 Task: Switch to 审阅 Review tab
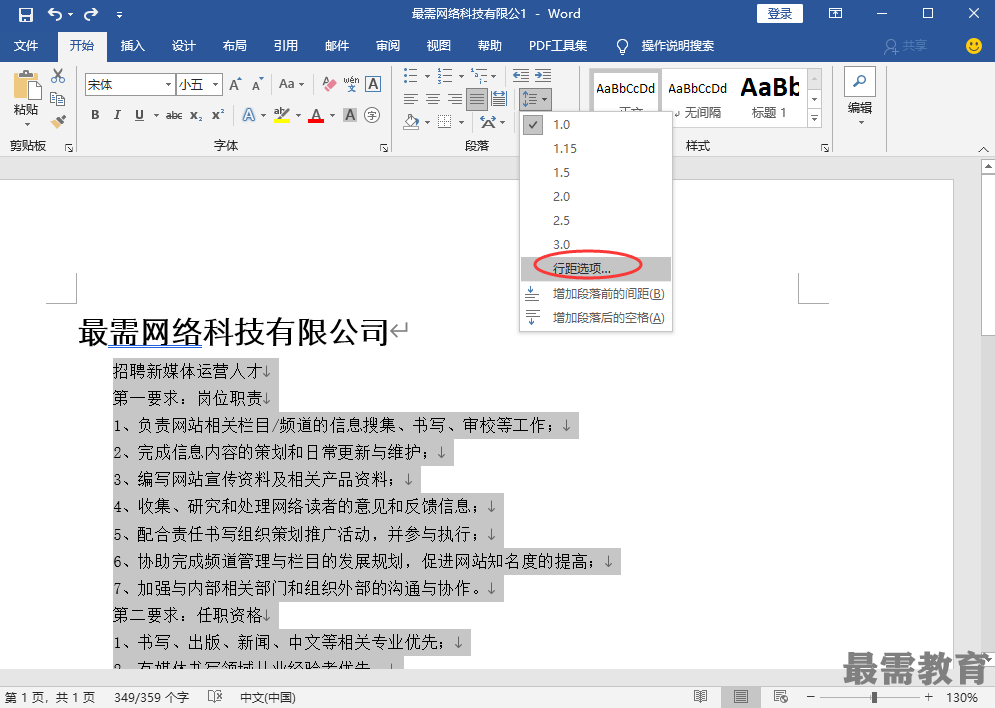click(x=388, y=46)
